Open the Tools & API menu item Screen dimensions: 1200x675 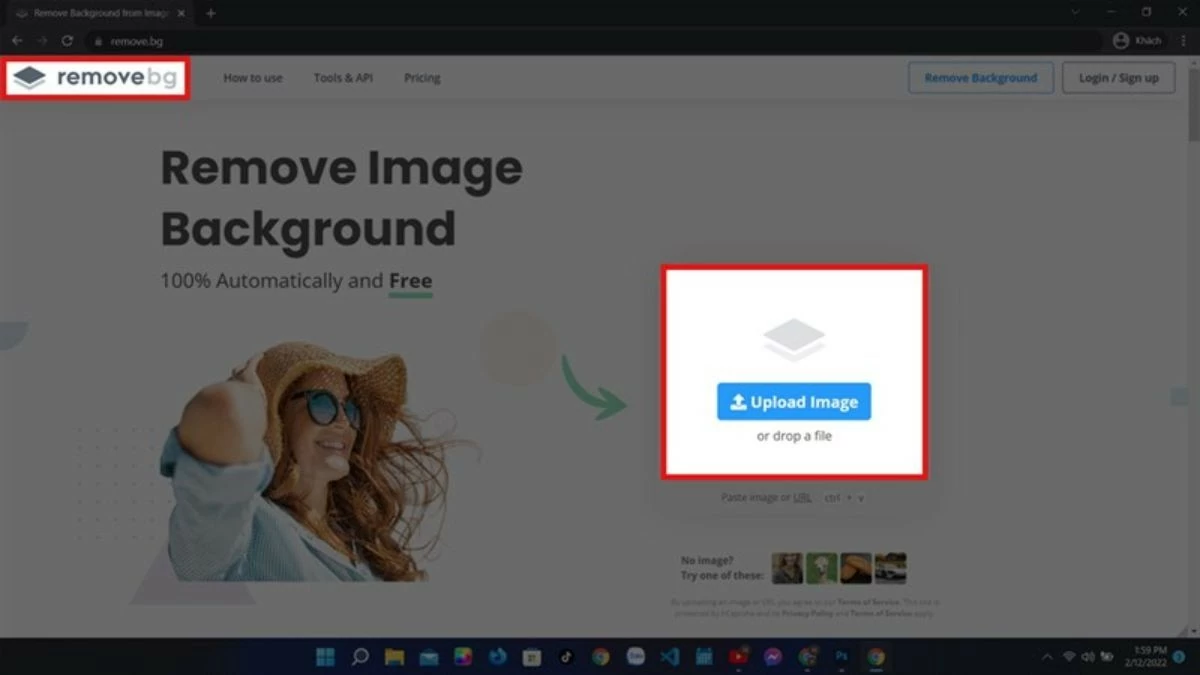[x=343, y=77]
